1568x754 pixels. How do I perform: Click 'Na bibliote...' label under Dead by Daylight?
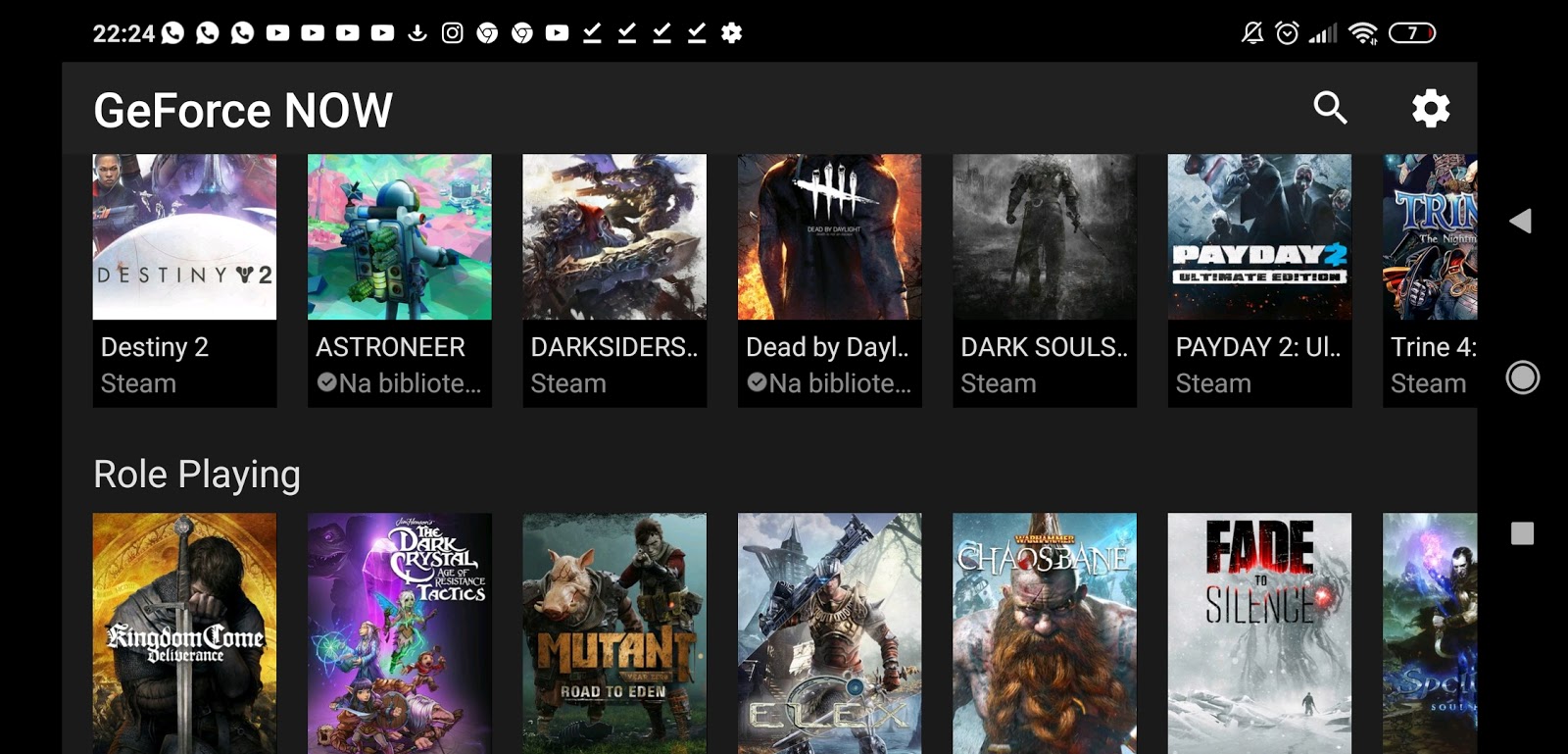coord(841,383)
